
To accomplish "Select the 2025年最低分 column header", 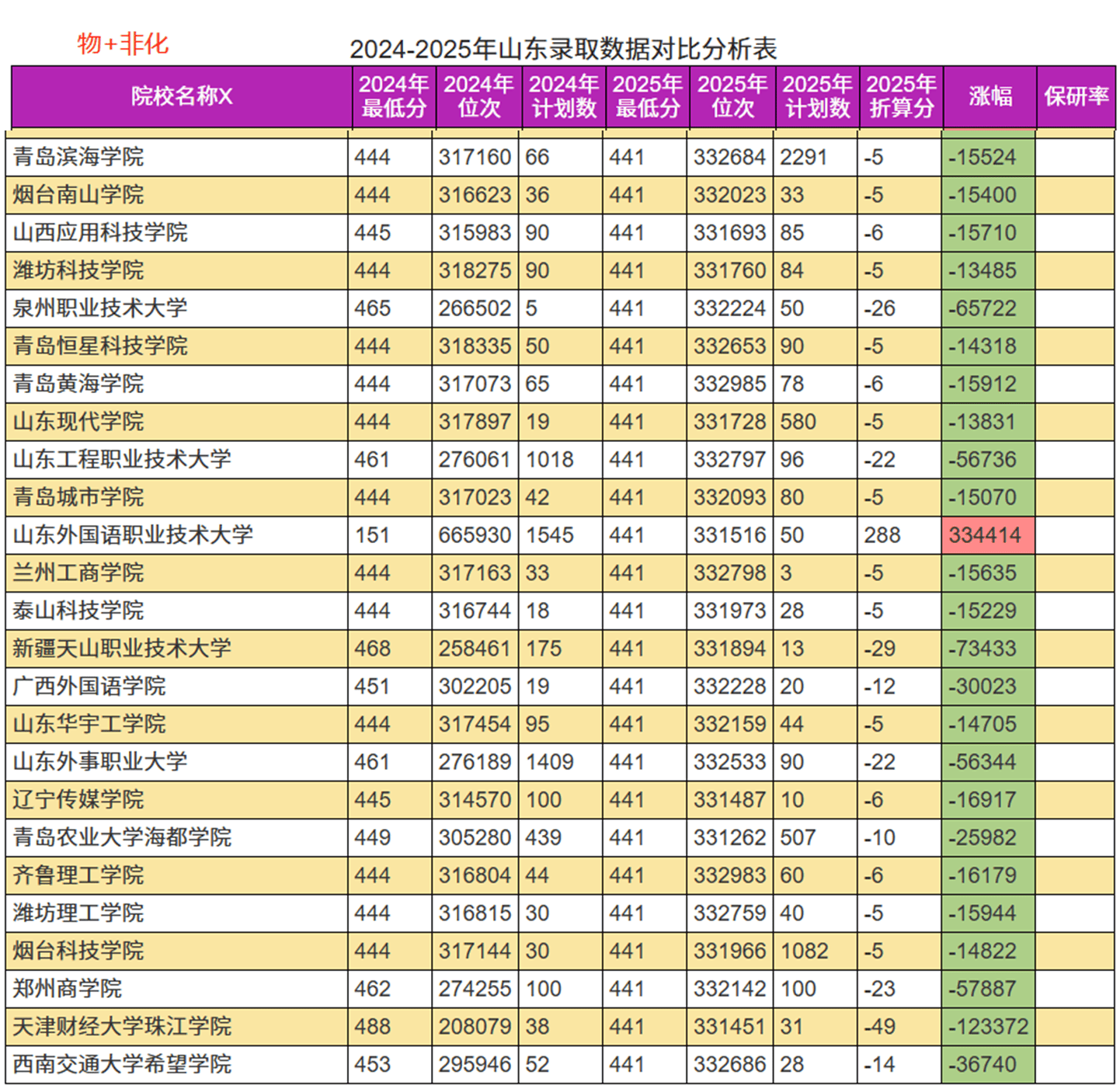I will click(647, 96).
